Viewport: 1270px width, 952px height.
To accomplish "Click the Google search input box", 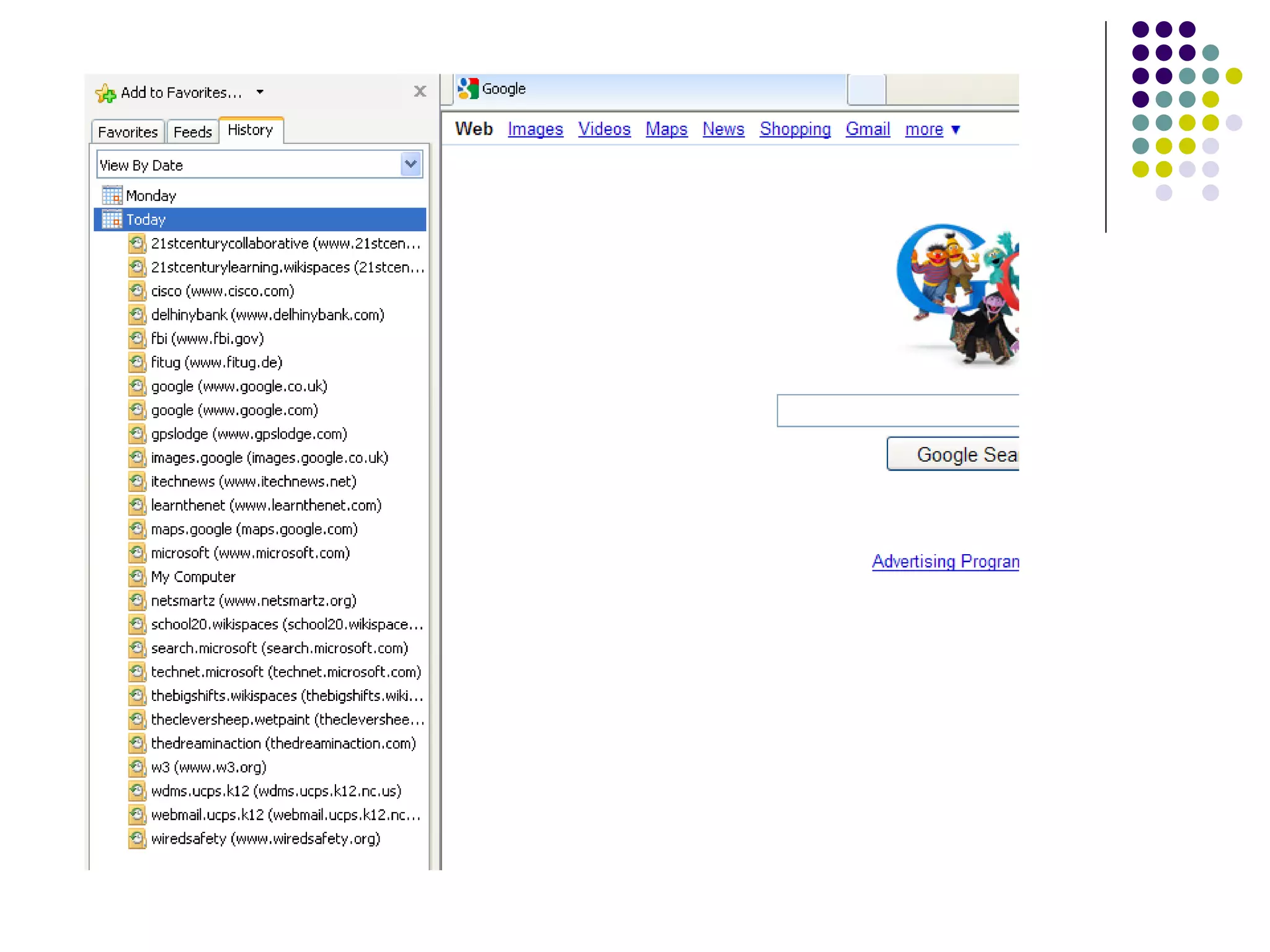I will pos(898,410).
